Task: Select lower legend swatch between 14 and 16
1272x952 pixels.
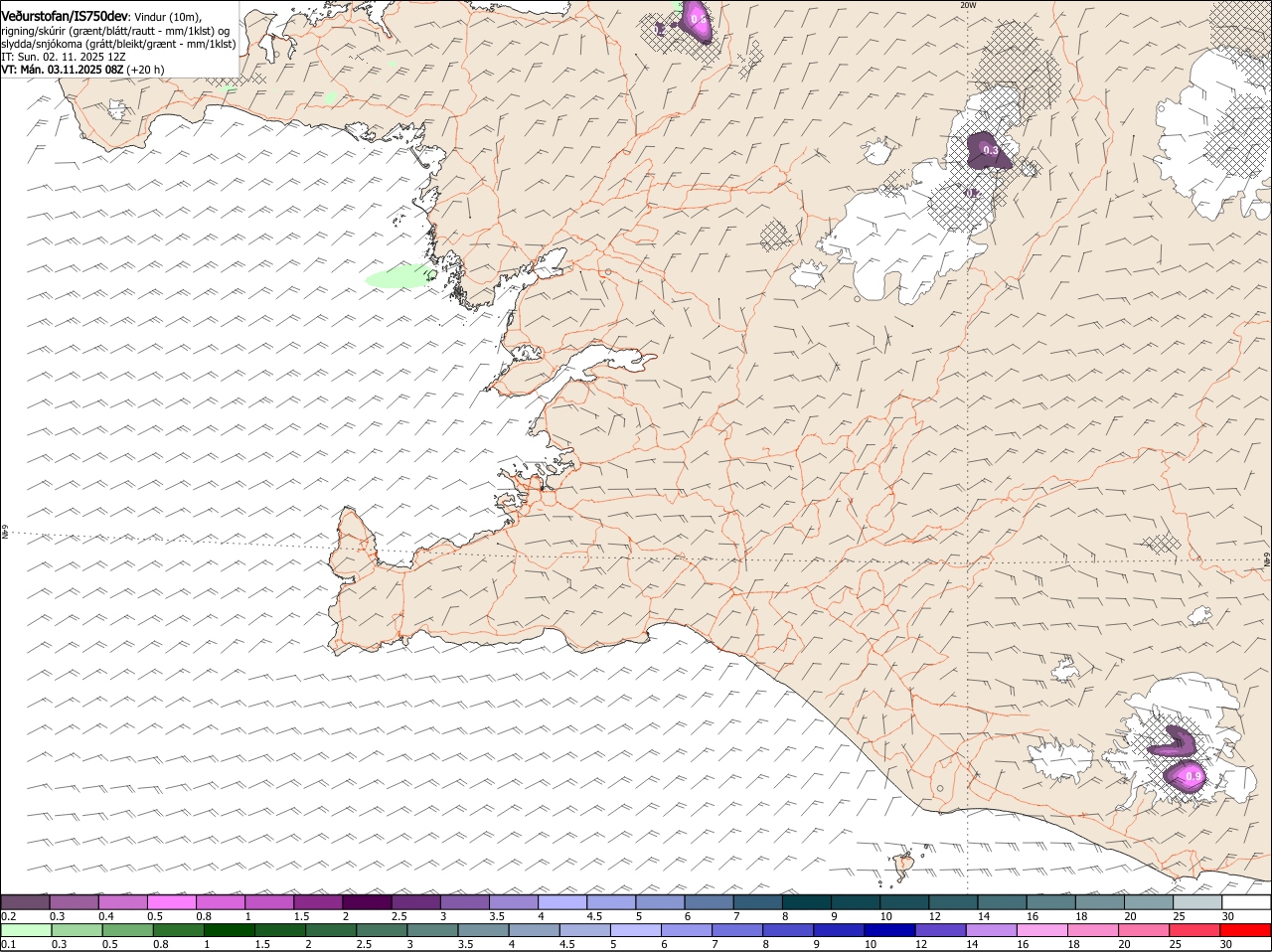Action: [x=992, y=930]
